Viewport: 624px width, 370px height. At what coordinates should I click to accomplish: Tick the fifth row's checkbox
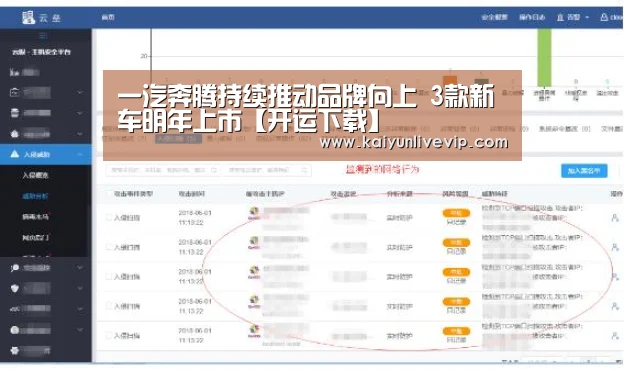[109, 336]
